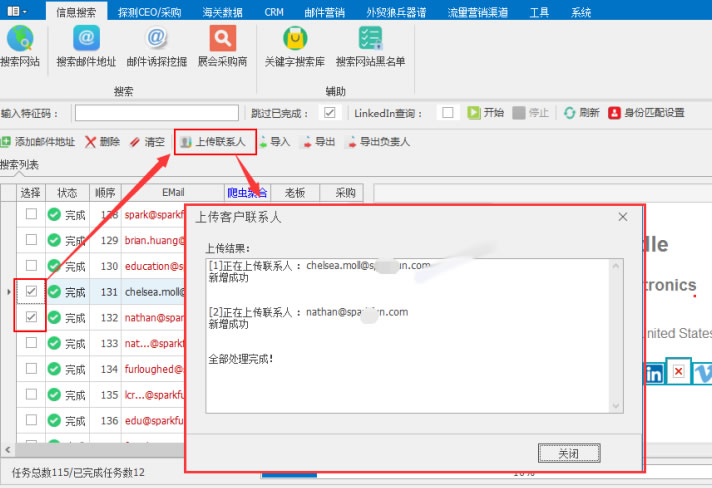
Task: Toggle the 跳过已完成 checkbox
Action: (x=329, y=113)
